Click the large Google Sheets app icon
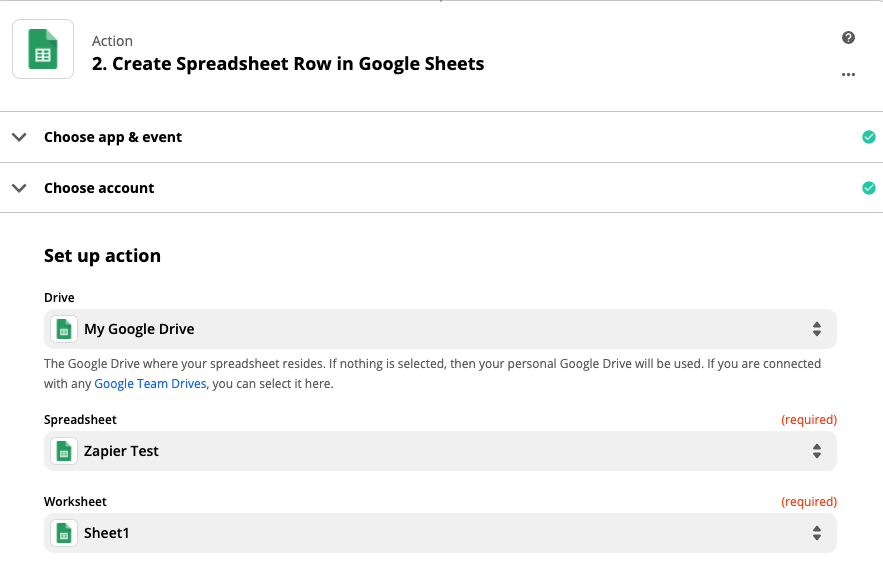 [43, 49]
